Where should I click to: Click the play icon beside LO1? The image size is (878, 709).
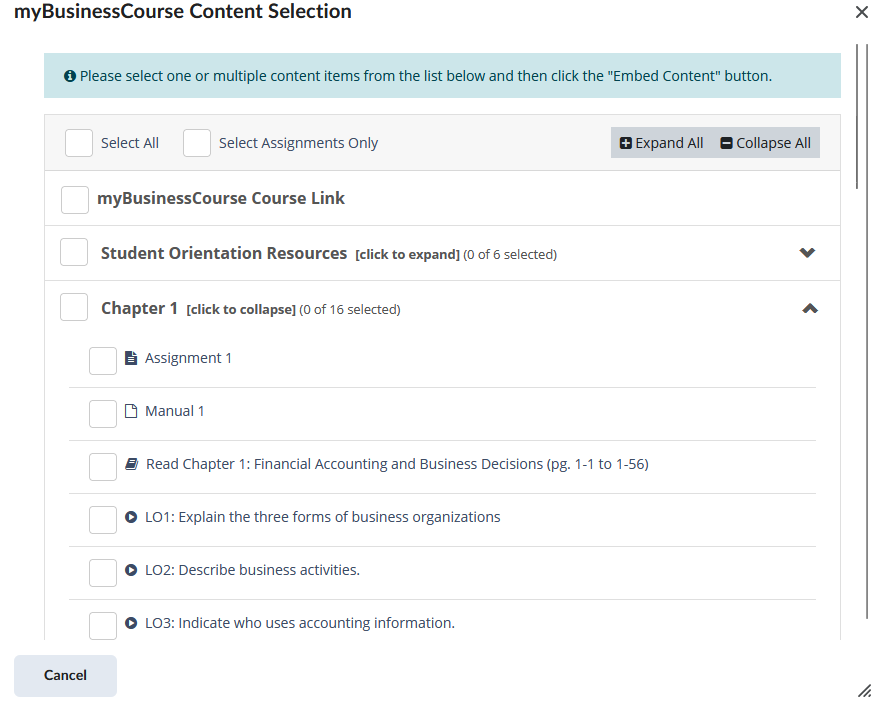point(130,517)
